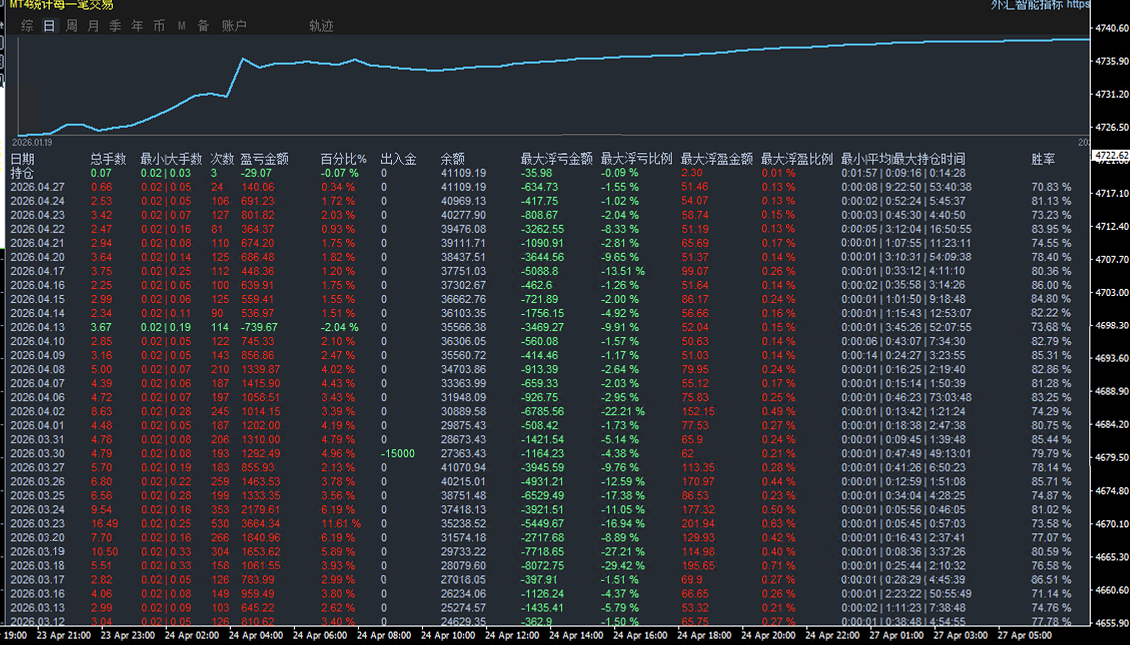Click the 40969.13 balance value

463,201
